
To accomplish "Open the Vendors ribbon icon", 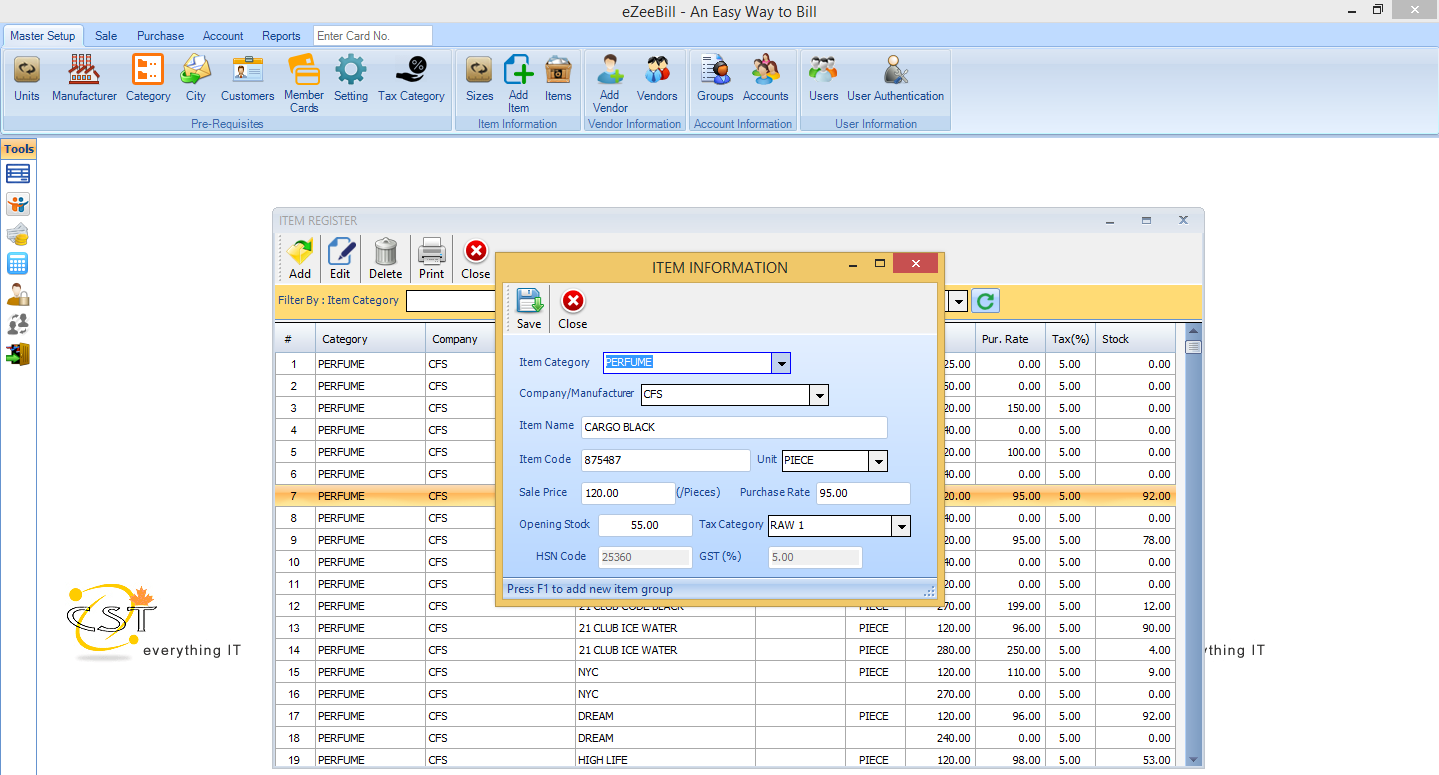I will [657, 79].
